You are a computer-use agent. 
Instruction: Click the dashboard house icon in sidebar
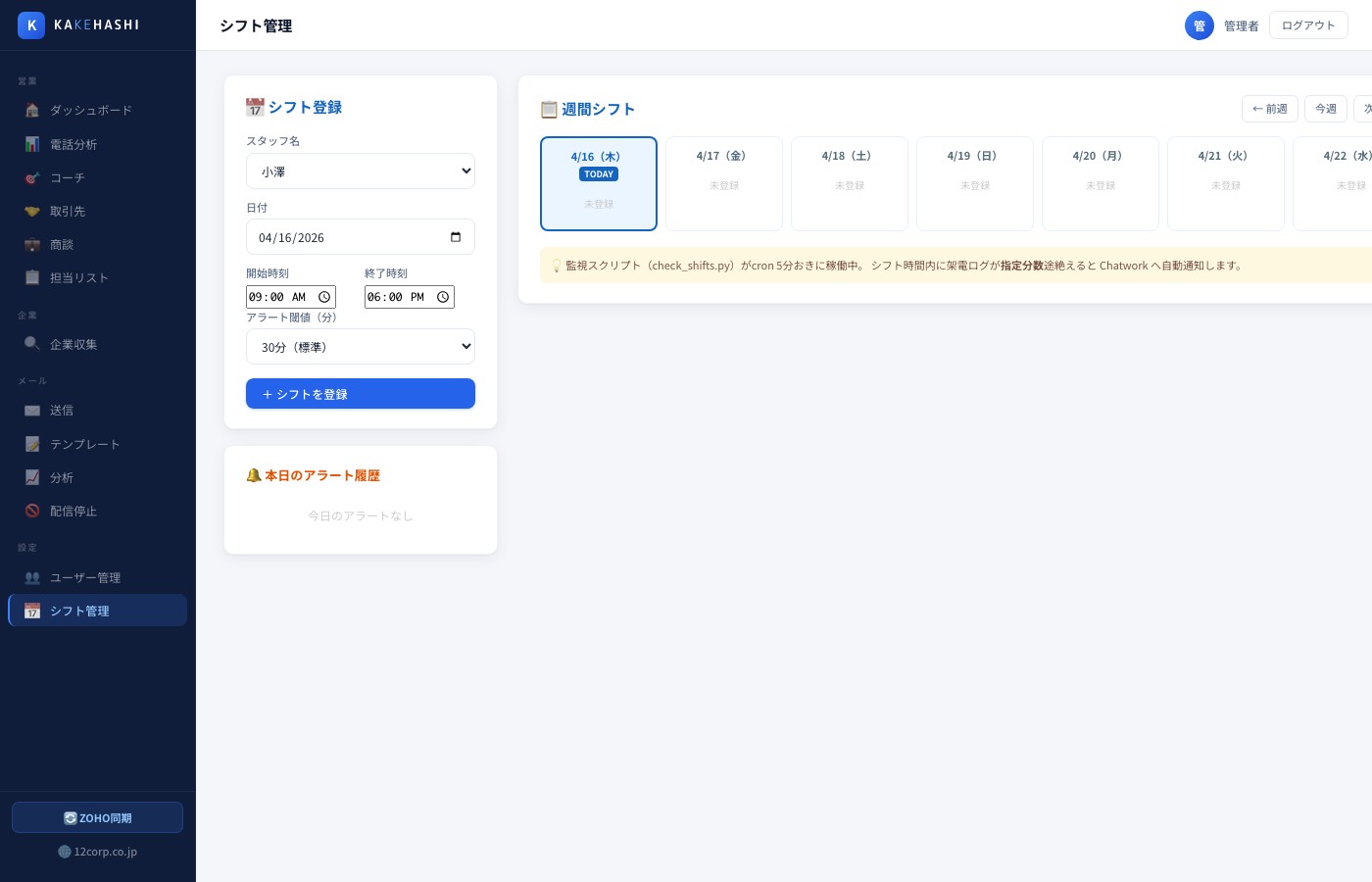click(32, 111)
